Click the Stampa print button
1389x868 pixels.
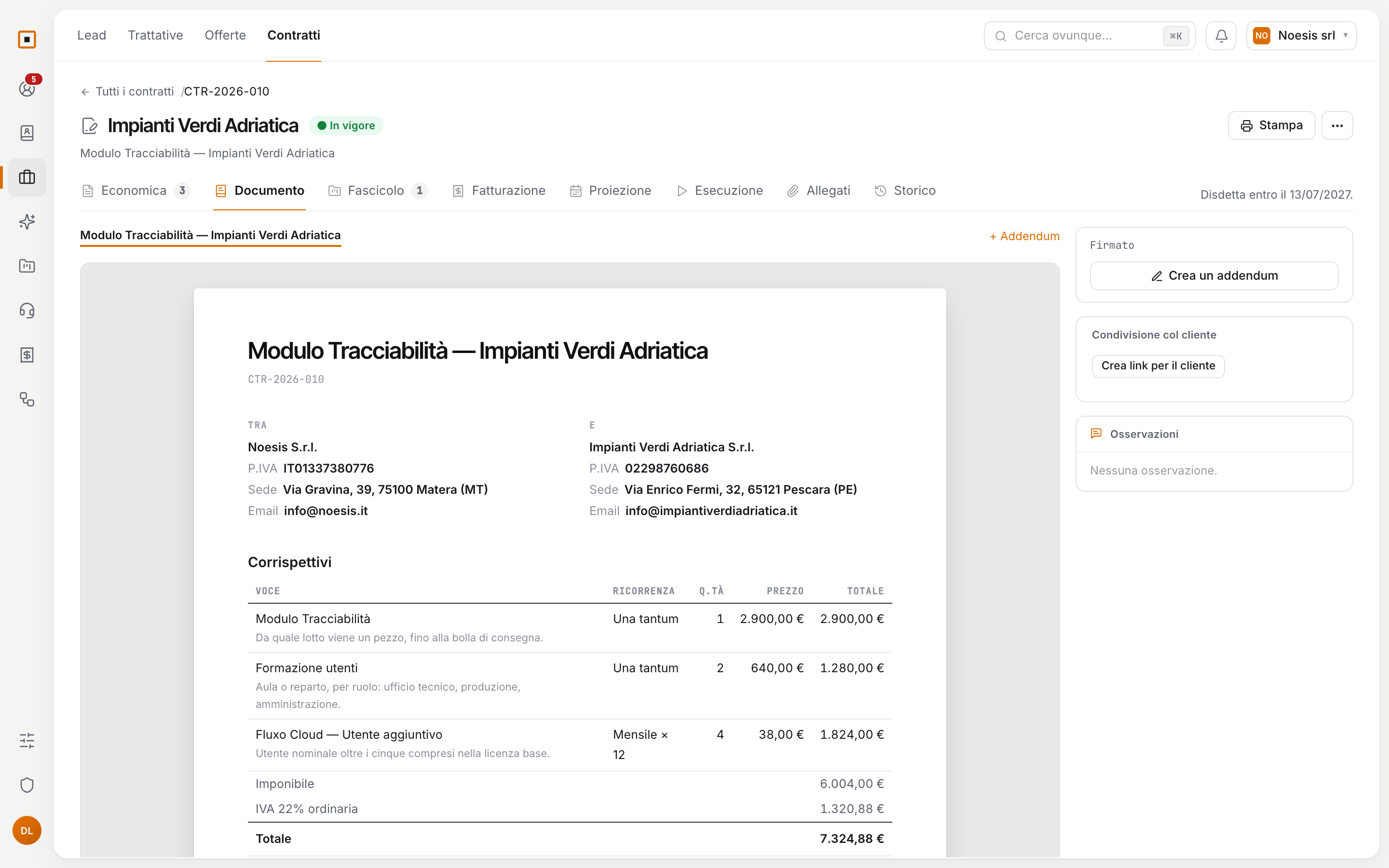[x=1271, y=125]
